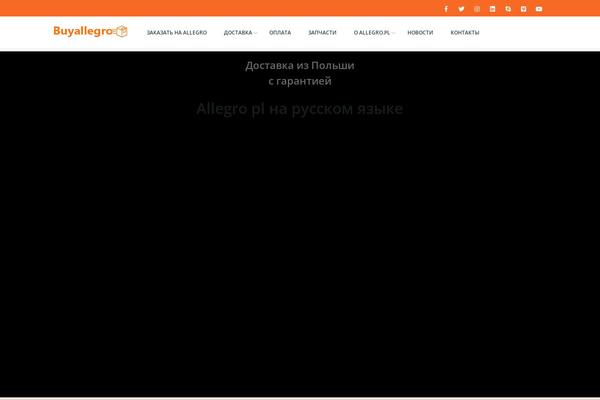Open the LinkedIn social icon
Screen dimensions: 600x400
pos(492,9)
